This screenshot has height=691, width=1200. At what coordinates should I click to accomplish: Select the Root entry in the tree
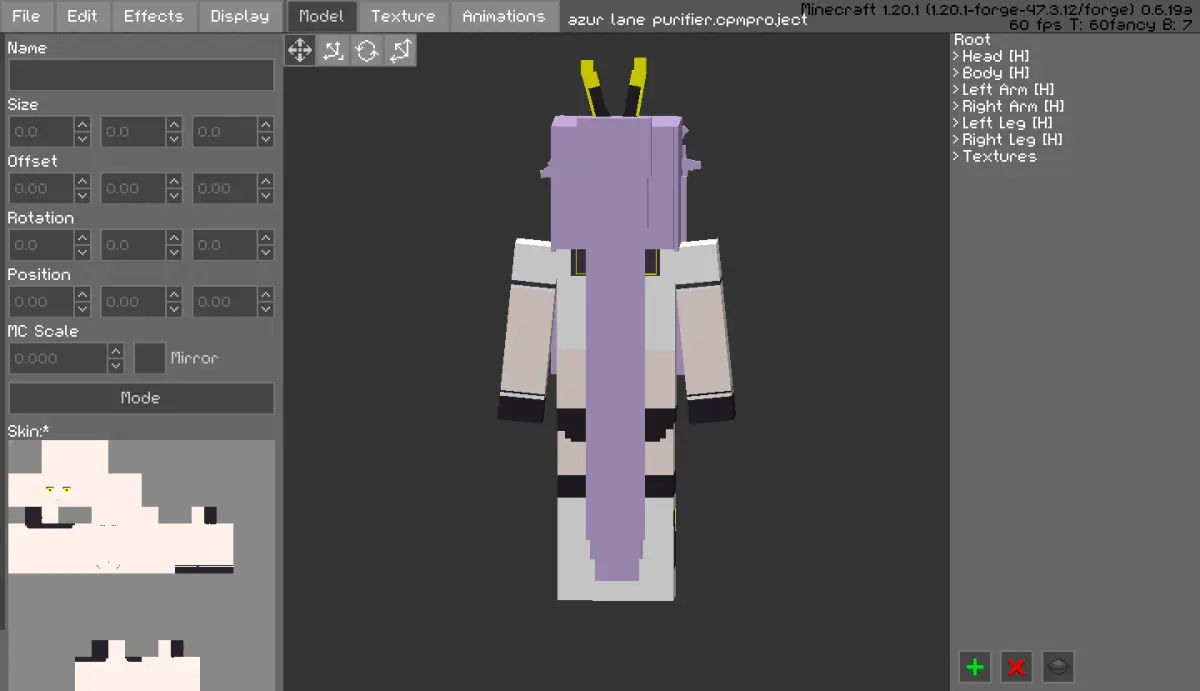(972, 40)
